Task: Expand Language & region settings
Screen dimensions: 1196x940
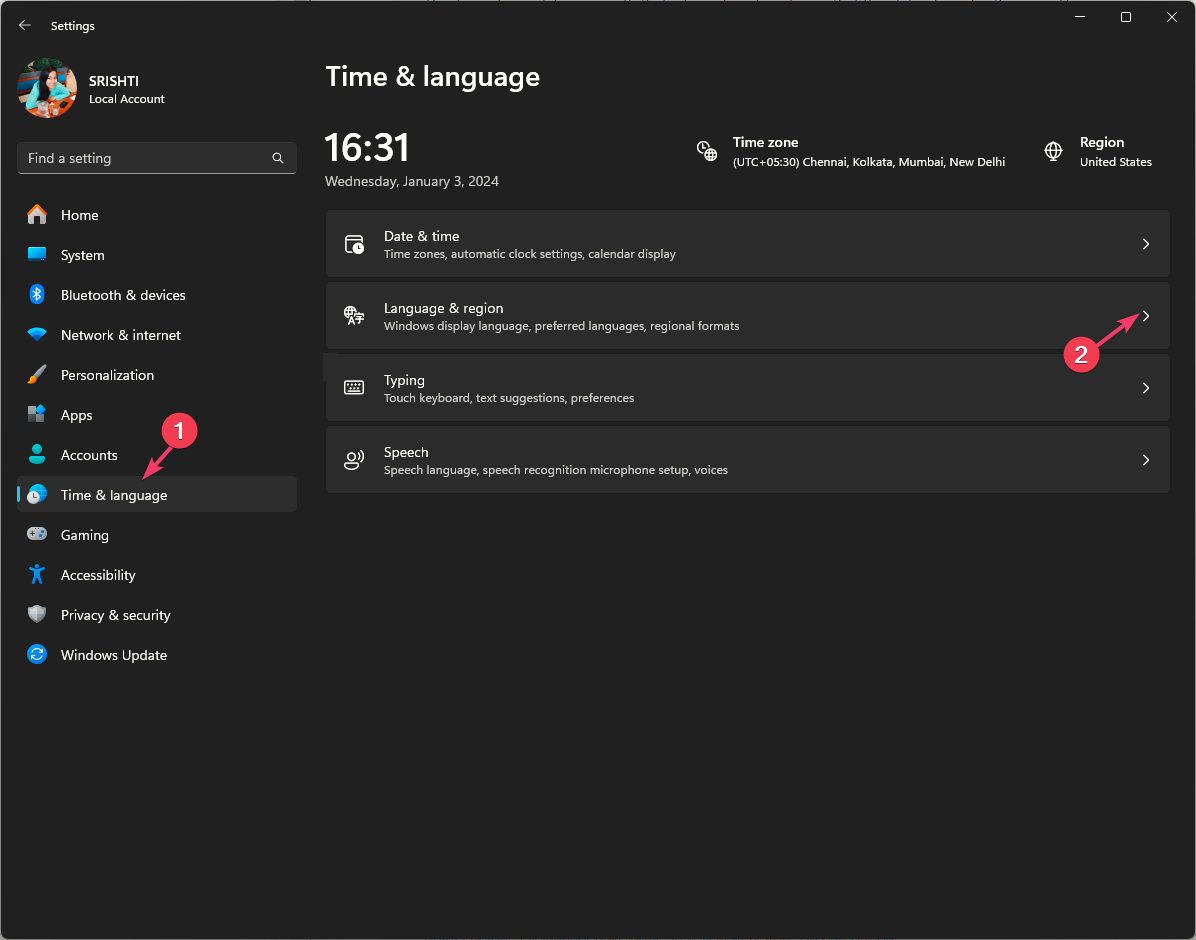Action: pyautogui.click(x=1146, y=316)
